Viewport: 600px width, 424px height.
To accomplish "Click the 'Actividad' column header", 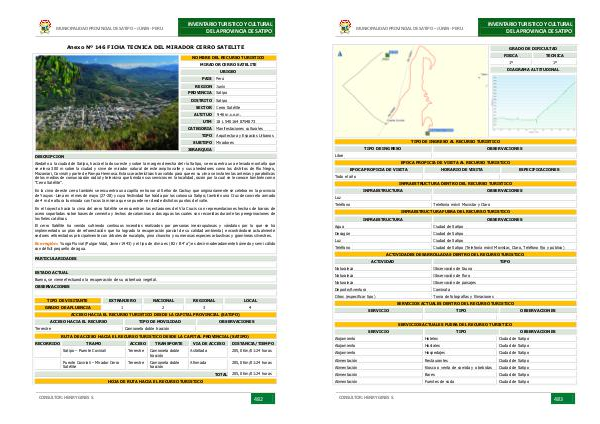I will pyautogui.click(x=383, y=262).
